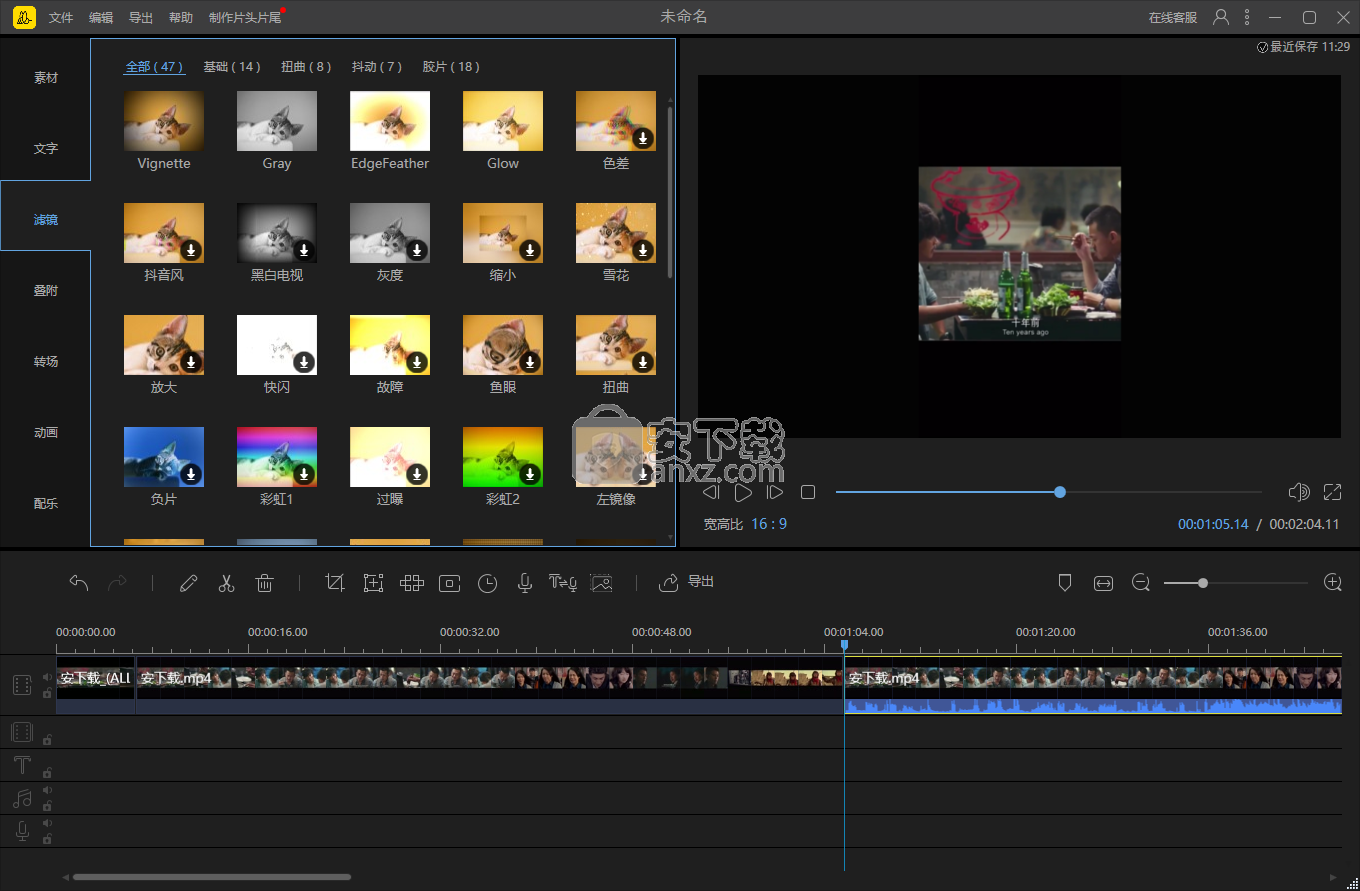This screenshot has width=1360, height=891.
Task: Step forward one frame
Action: 774,492
